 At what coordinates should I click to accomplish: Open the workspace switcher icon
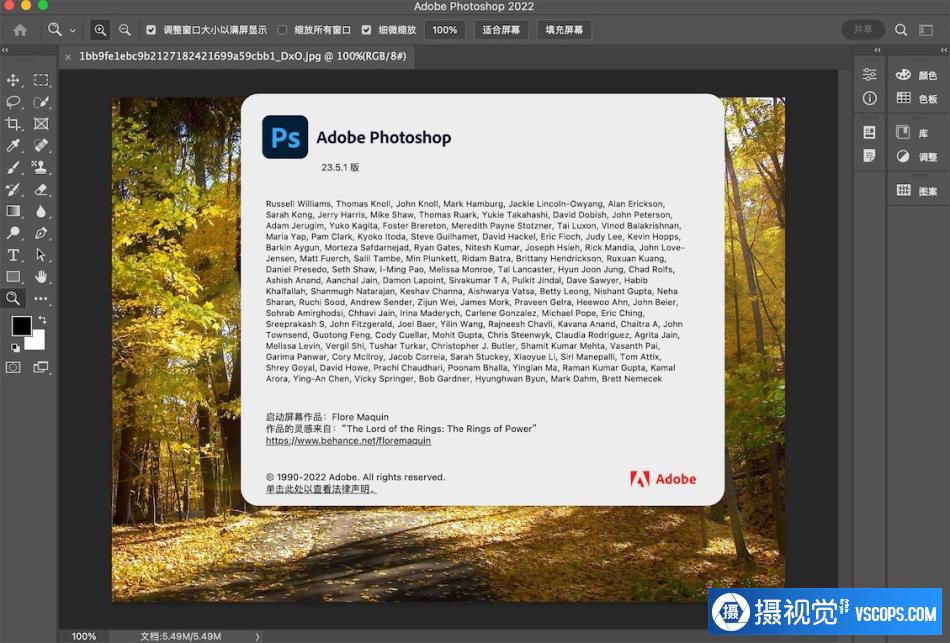tap(926, 30)
